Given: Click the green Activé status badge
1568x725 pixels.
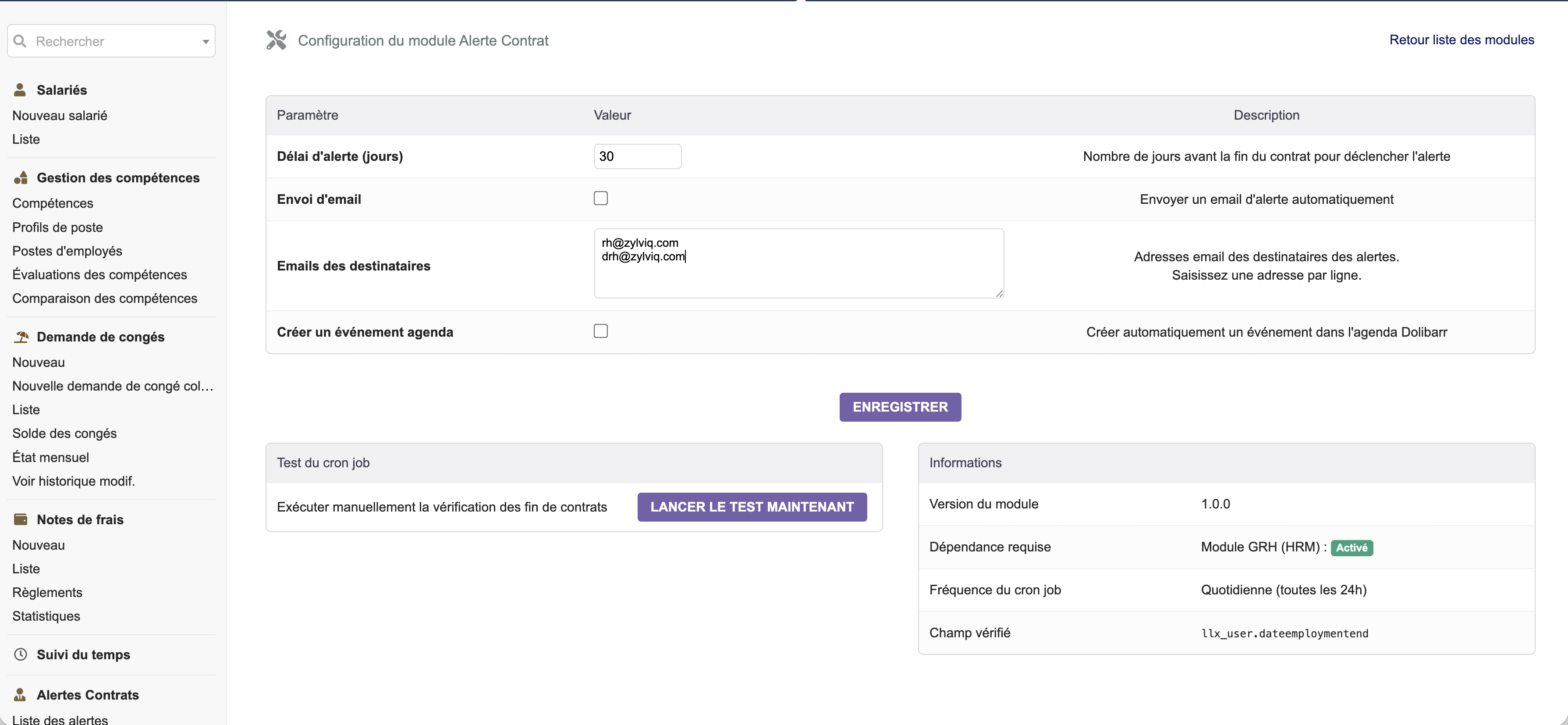Looking at the screenshot, I should pos(1352,548).
